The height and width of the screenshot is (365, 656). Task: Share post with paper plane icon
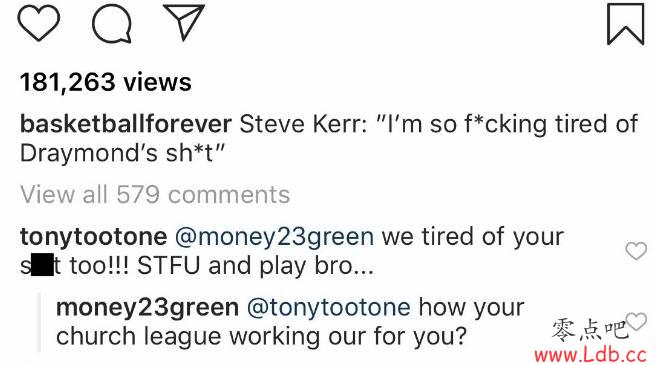click(x=184, y=23)
